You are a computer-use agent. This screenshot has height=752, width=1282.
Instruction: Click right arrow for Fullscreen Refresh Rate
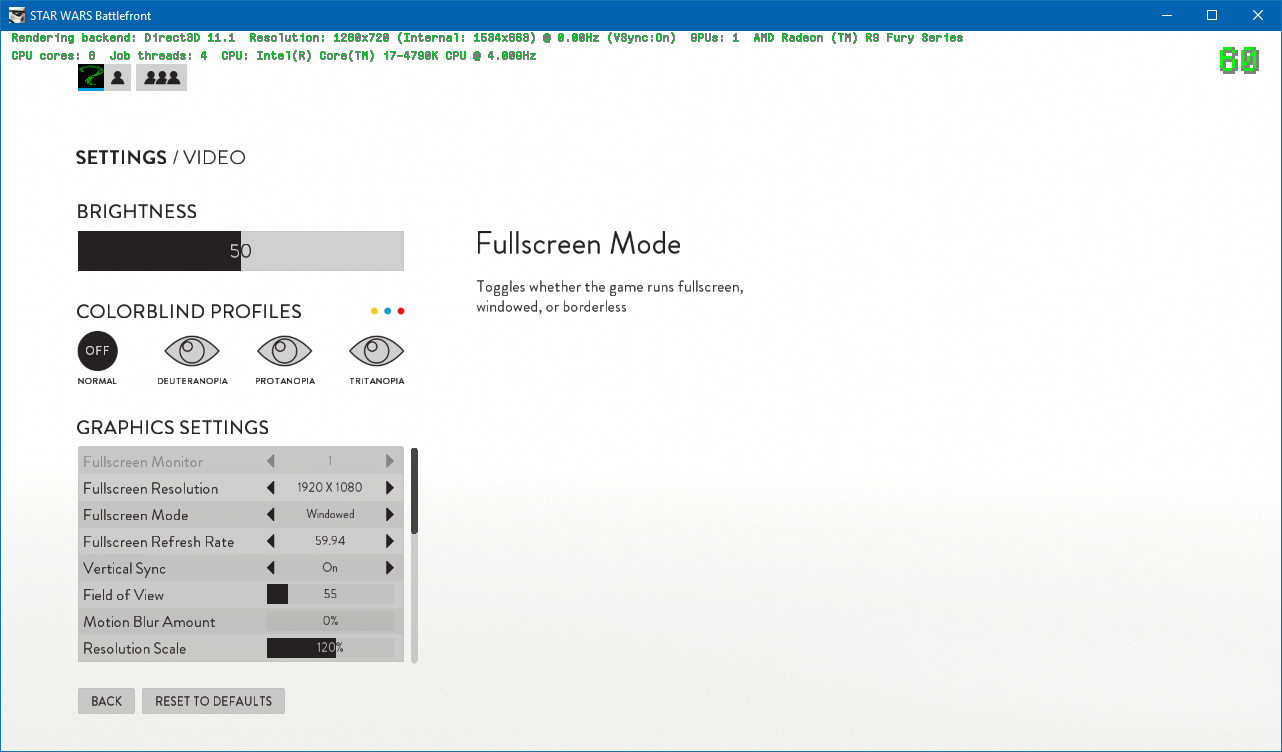coord(390,541)
